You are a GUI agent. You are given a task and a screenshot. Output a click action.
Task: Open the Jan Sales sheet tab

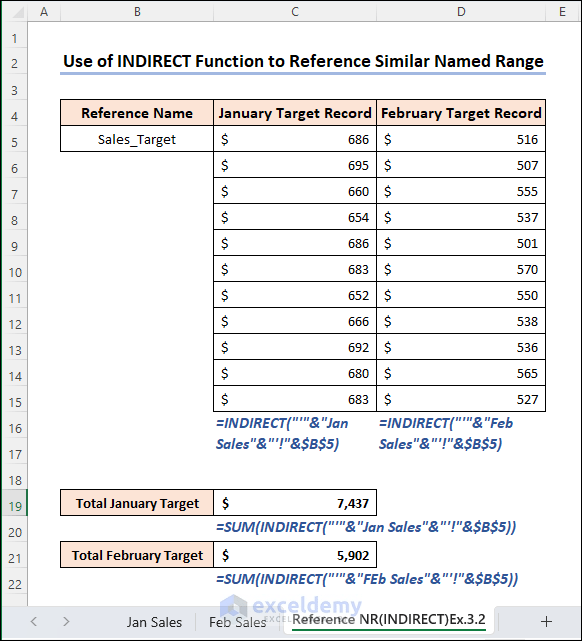[x=154, y=622]
